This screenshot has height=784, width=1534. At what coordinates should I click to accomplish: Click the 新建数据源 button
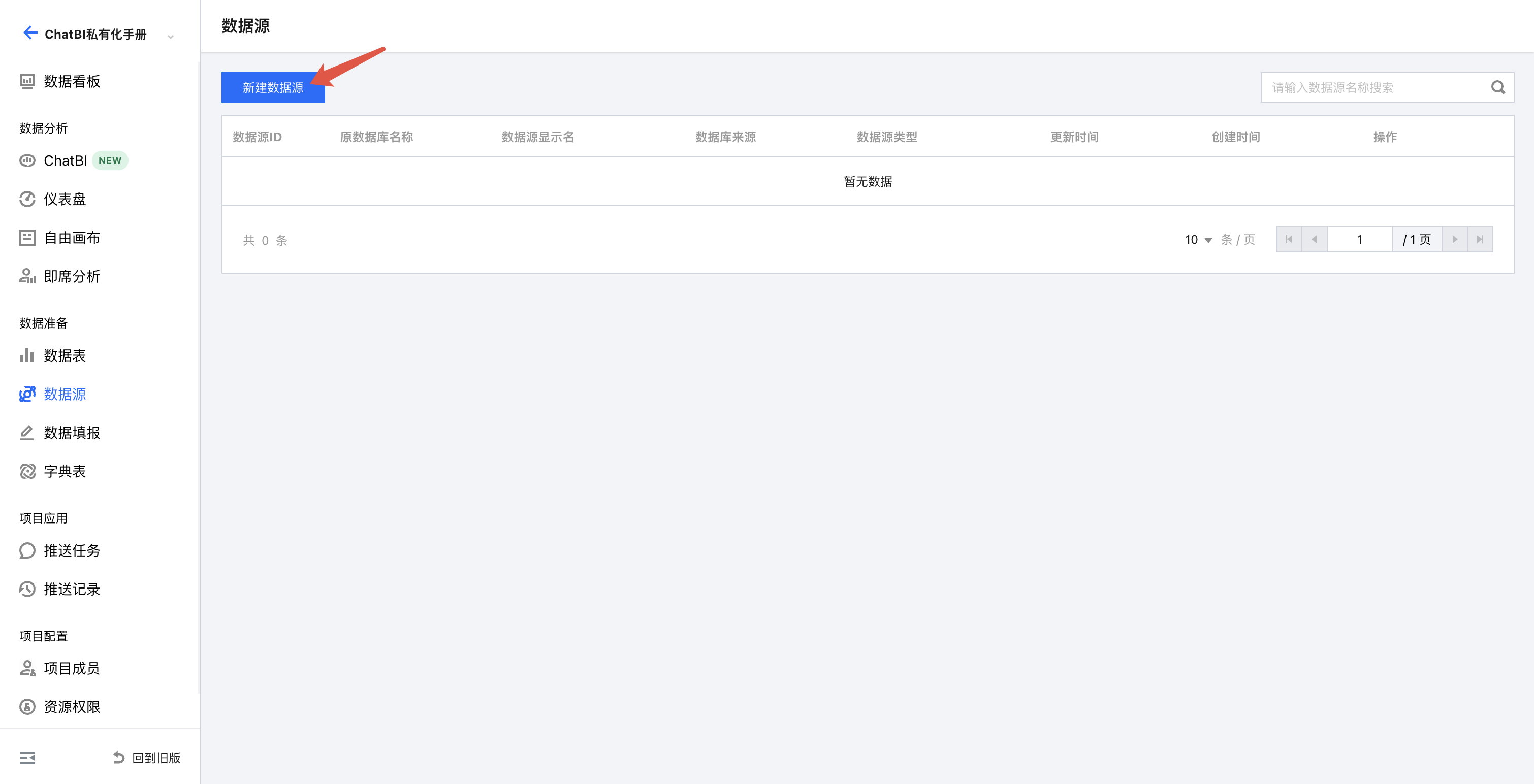273,87
